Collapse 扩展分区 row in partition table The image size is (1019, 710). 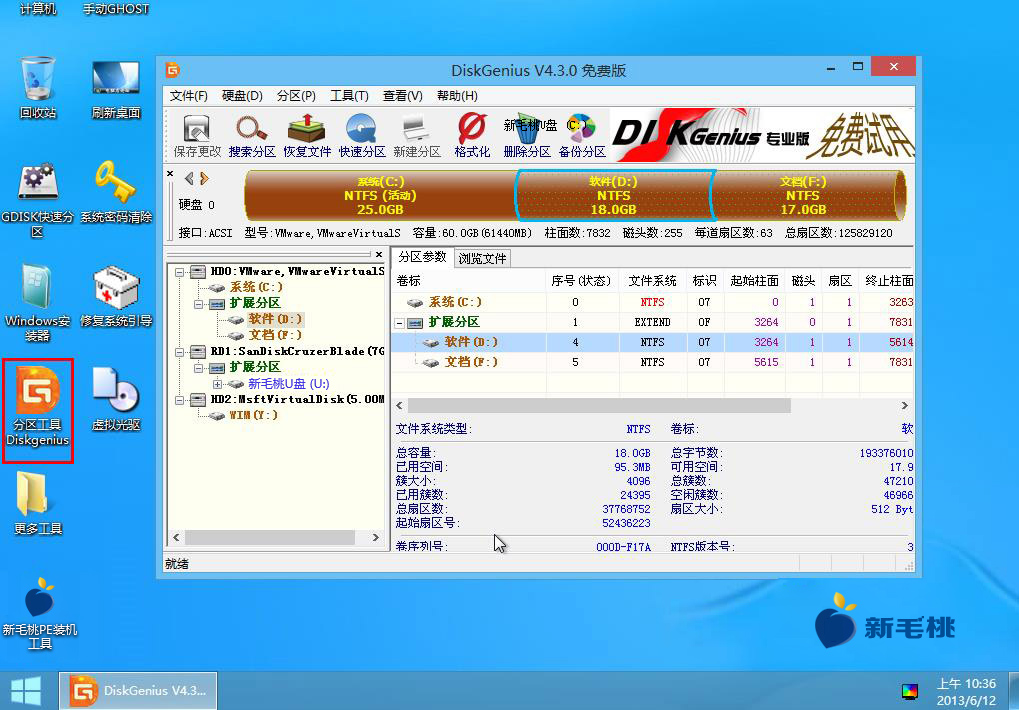click(400, 323)
